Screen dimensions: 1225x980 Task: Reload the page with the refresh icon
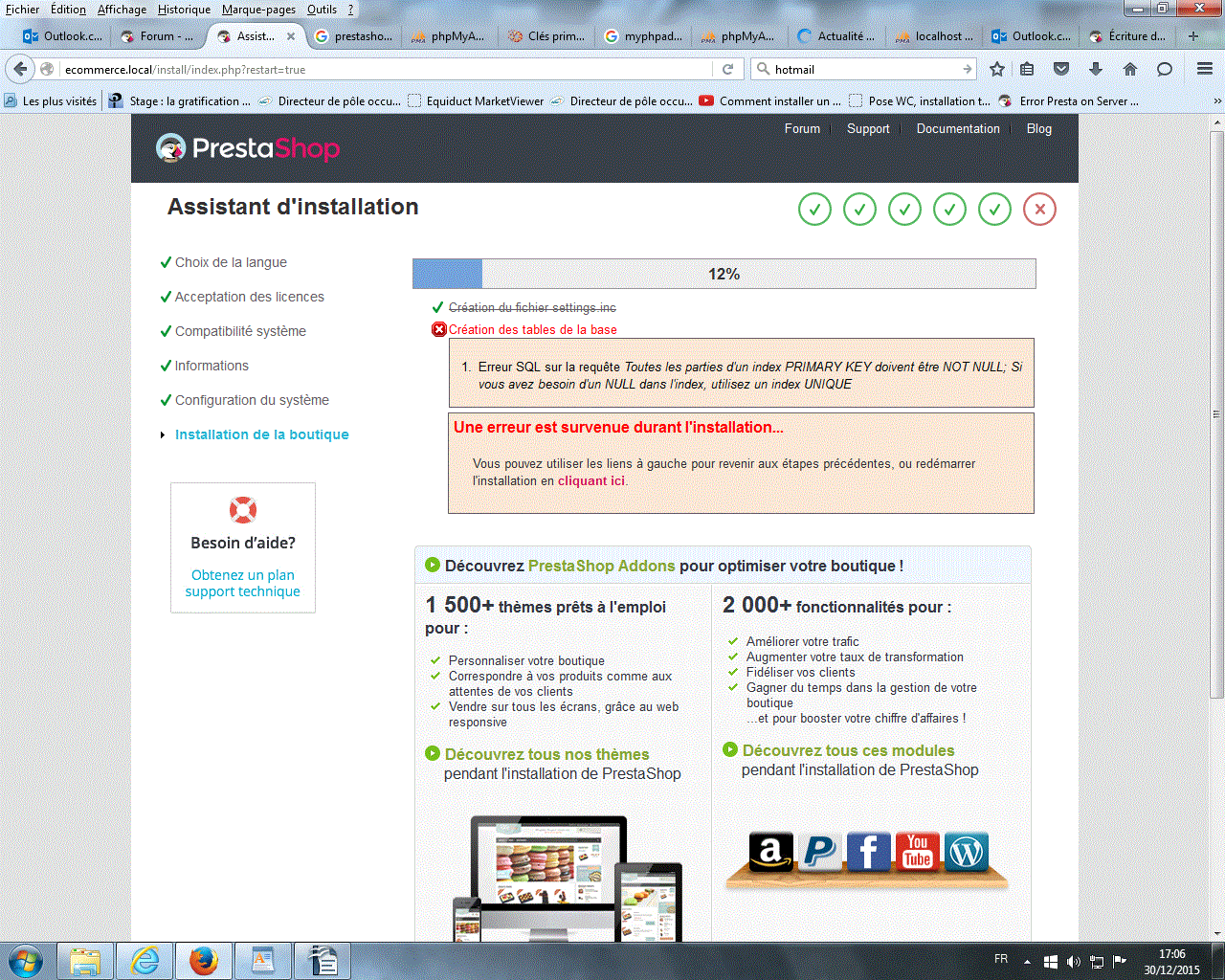coord(727,69)
